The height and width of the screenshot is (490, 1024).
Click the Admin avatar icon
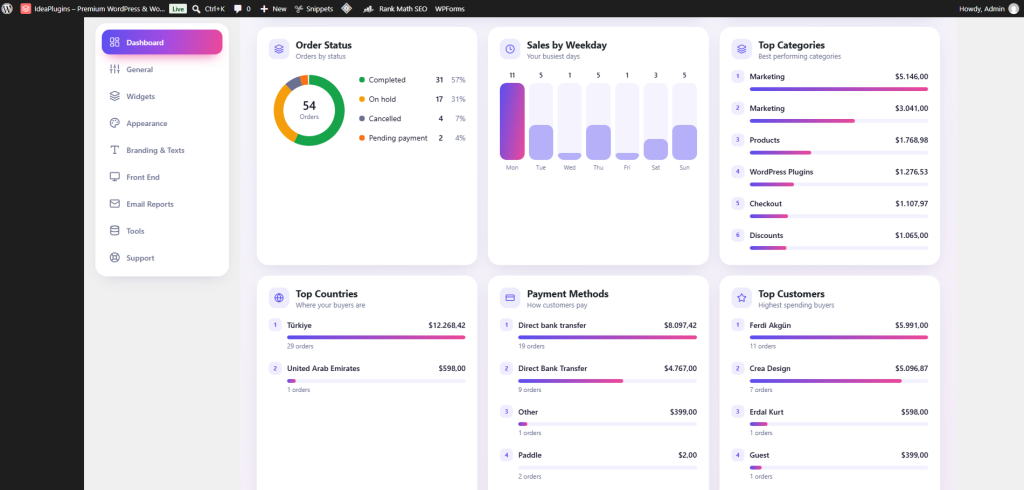point(1013,9)
